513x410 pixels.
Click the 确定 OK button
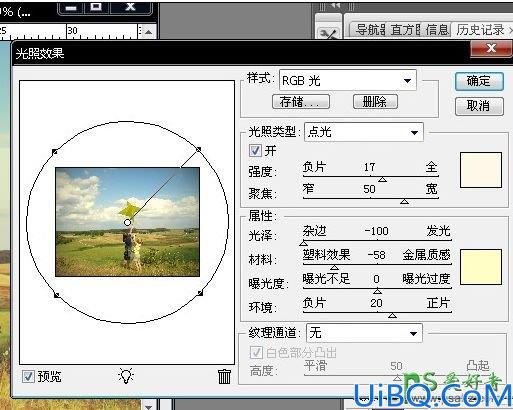tap(479, 81)
